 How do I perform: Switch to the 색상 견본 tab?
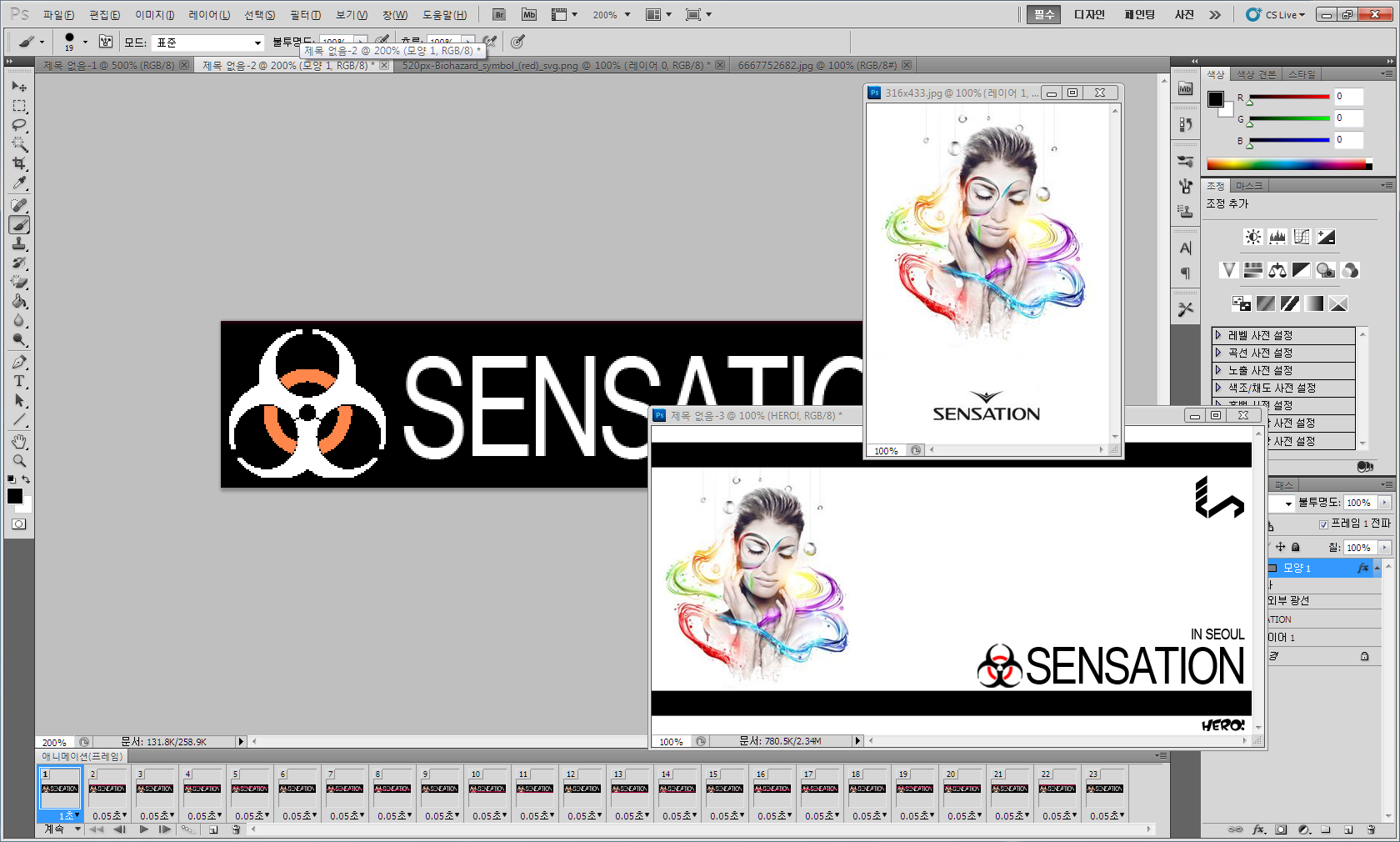1256,74
